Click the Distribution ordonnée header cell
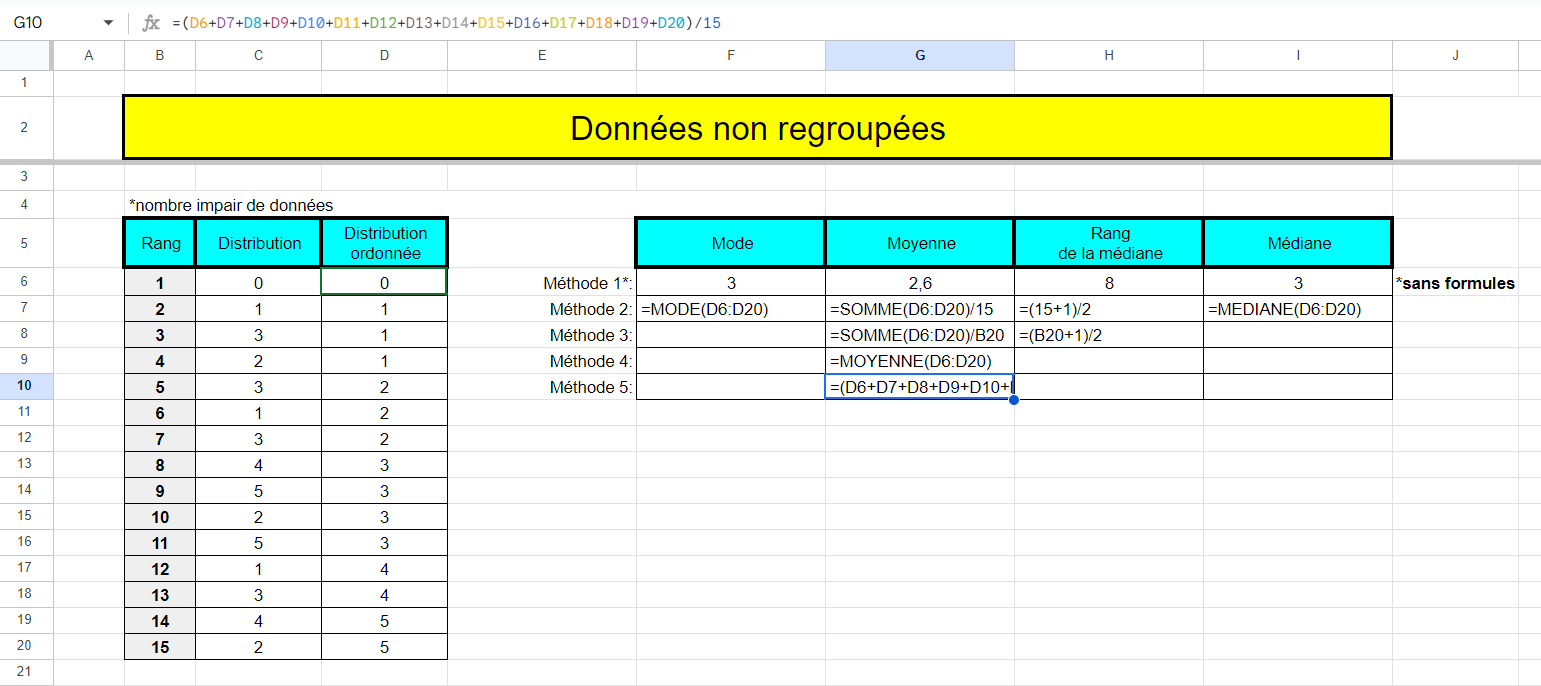The height and width of the screenshot is (686, 1541). [384, 242]
